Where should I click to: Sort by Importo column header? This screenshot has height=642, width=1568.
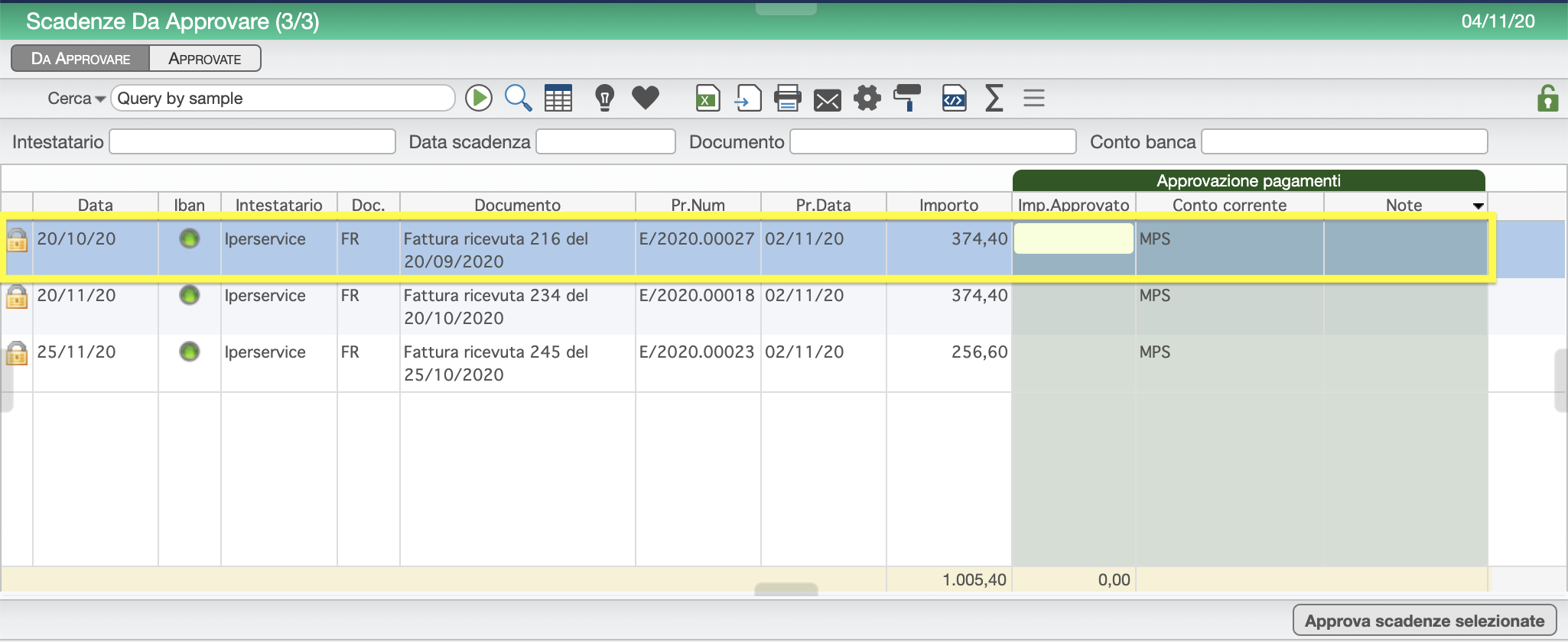(949, 205)
